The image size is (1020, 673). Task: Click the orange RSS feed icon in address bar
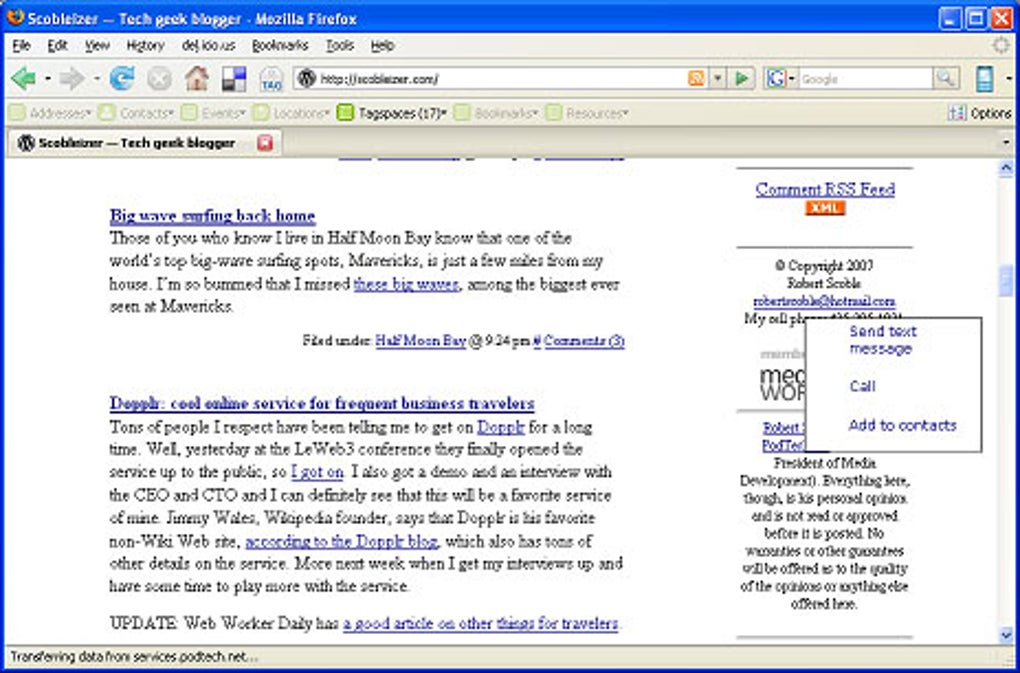click(x=695, y=79)
